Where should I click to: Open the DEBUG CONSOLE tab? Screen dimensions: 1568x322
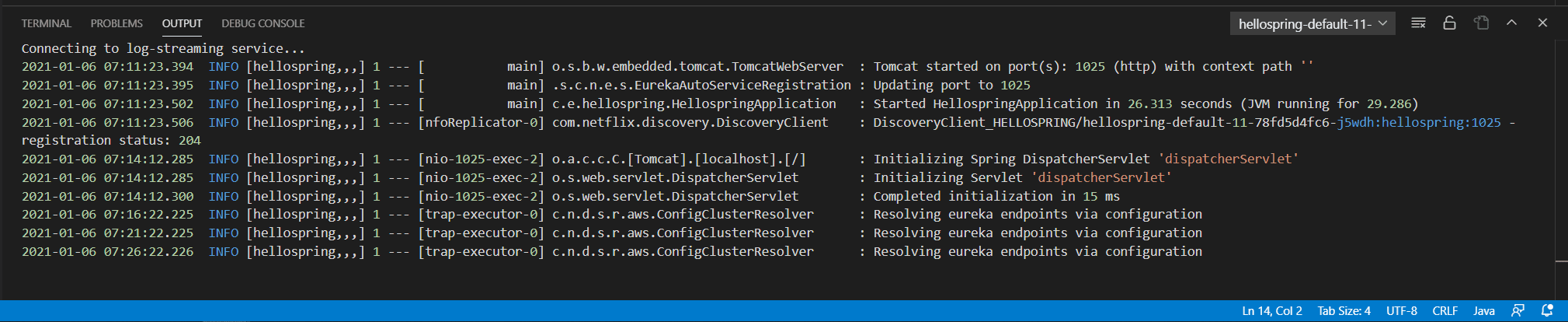(x=262, y=23)
